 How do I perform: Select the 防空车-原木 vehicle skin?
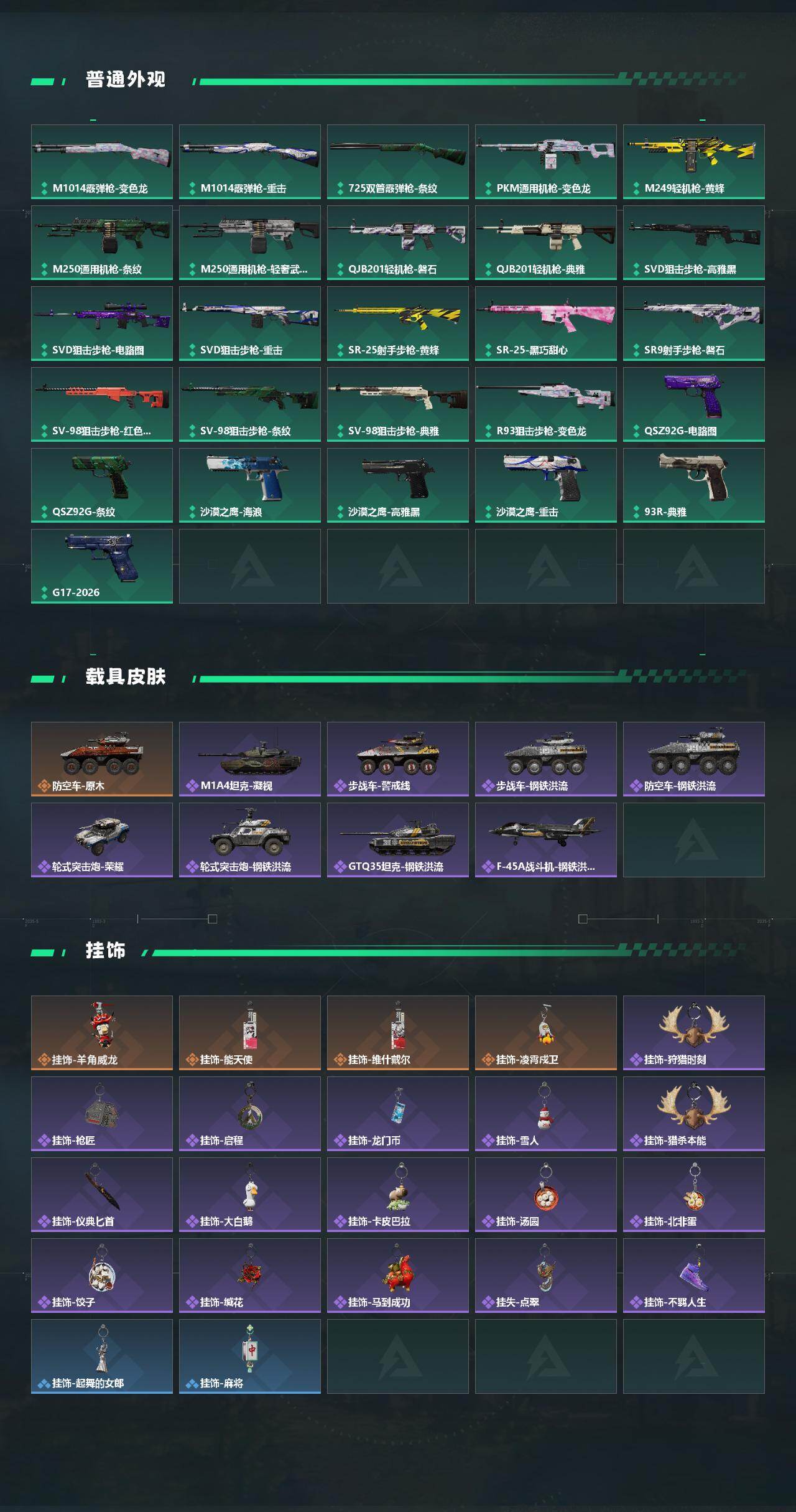point(102,759)
